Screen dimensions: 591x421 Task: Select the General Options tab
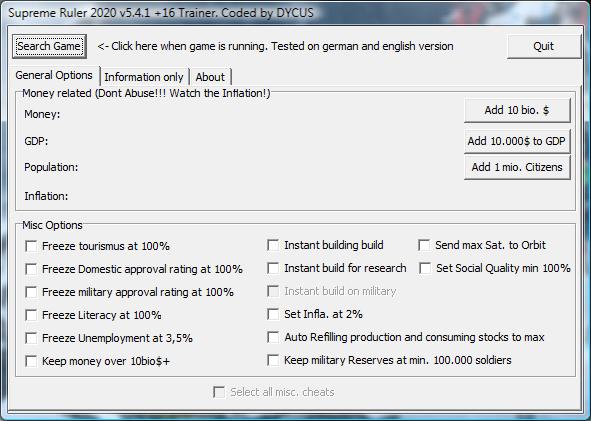point(54,75)
